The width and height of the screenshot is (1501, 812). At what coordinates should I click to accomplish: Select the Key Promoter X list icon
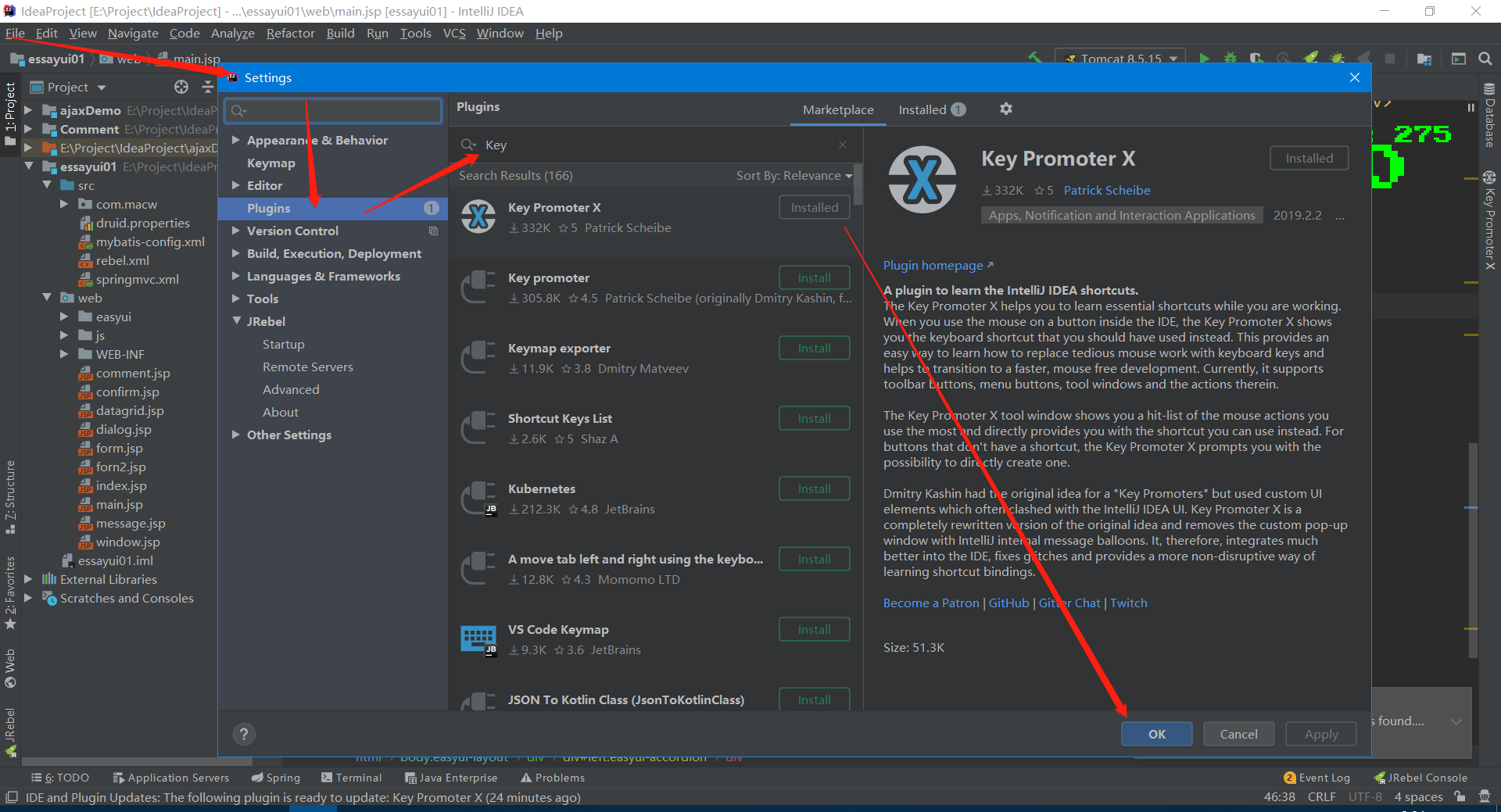click(478, 217)
